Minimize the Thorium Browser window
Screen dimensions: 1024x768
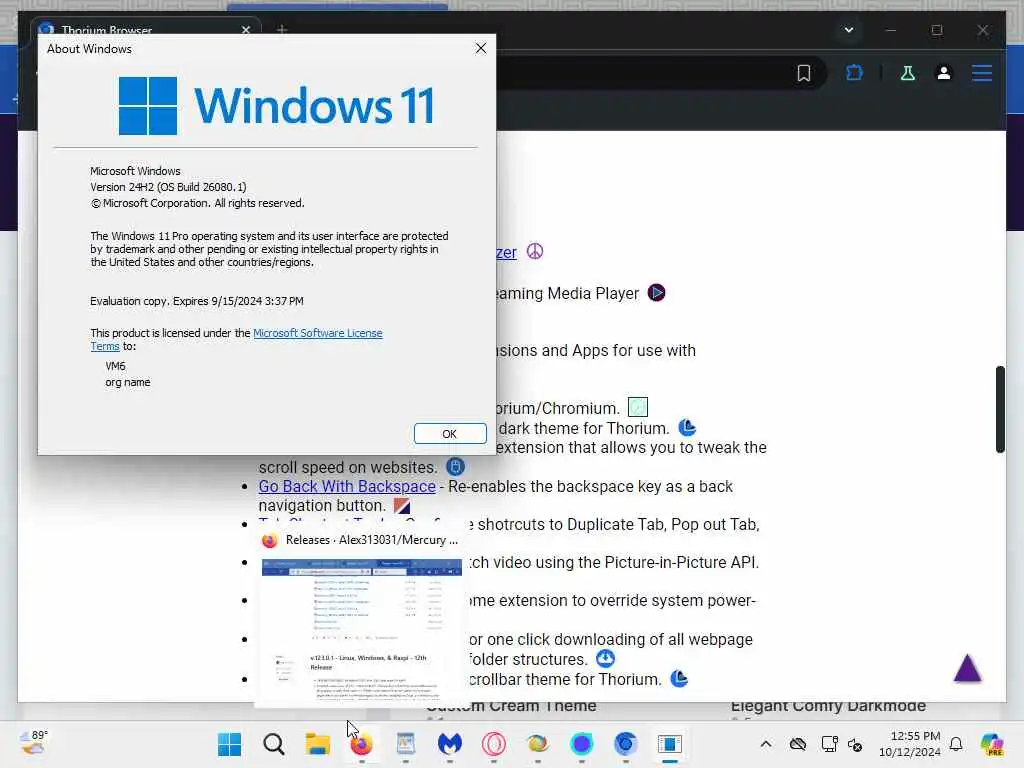tap(891, 30)
